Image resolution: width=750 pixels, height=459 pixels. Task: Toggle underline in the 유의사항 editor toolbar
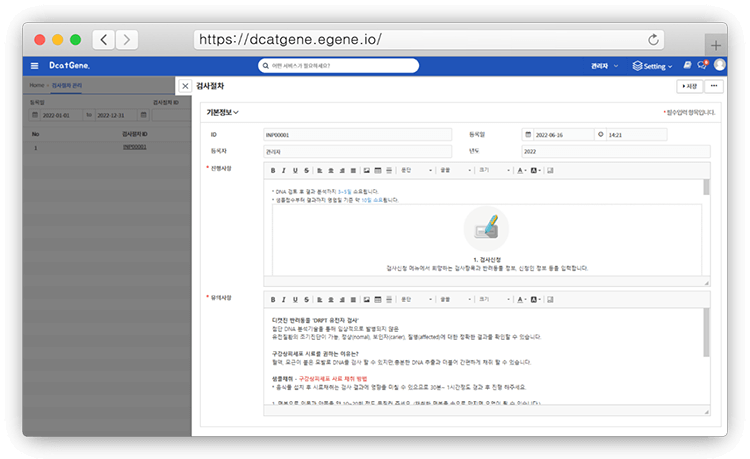tap(295, 298)
